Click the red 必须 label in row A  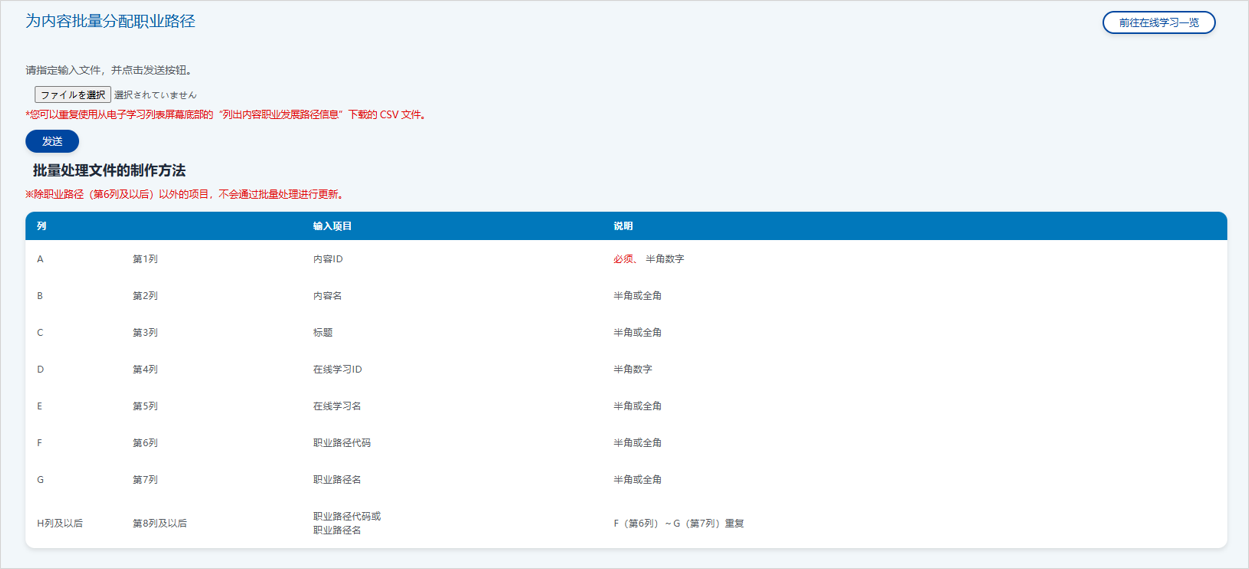(x=624, y=259)
